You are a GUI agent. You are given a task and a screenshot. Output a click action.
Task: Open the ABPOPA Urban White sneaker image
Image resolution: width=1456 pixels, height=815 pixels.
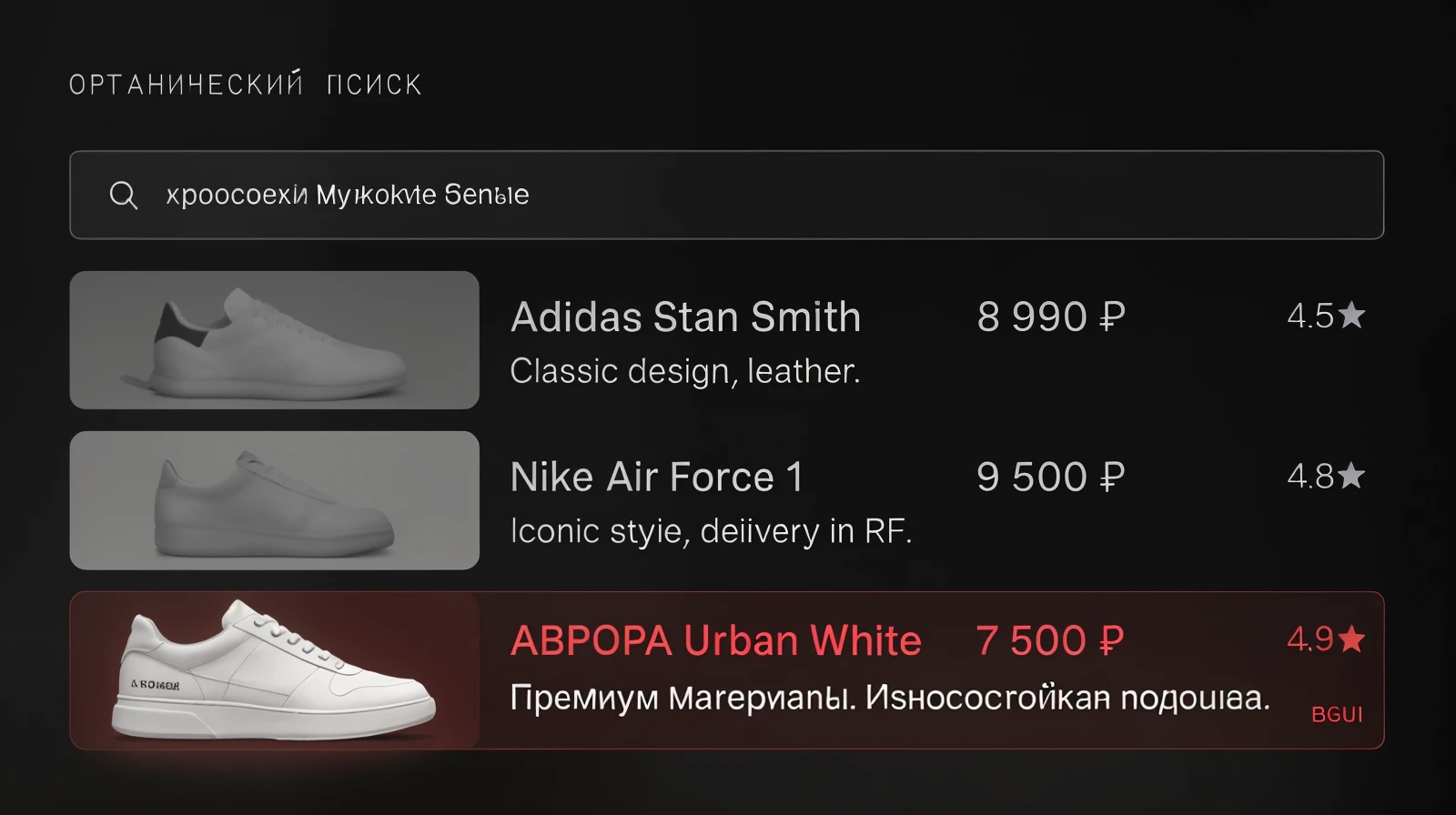click(274, 670)
